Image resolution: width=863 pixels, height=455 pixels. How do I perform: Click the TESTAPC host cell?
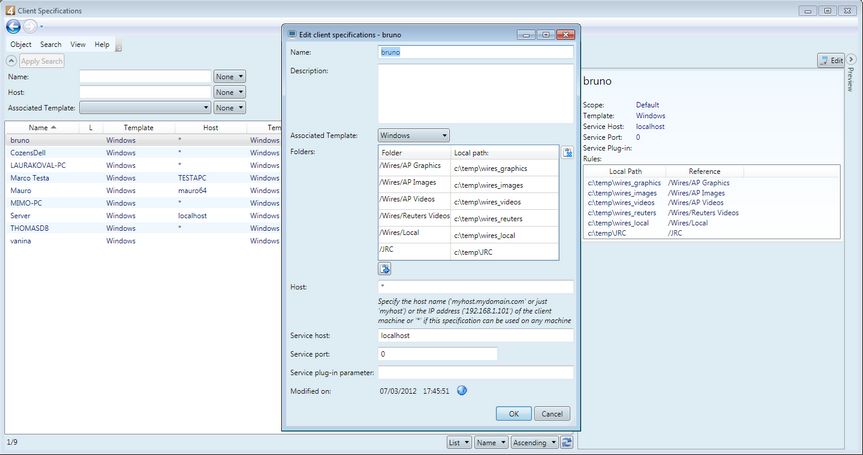pyautogui.click(x=192, y=178)
